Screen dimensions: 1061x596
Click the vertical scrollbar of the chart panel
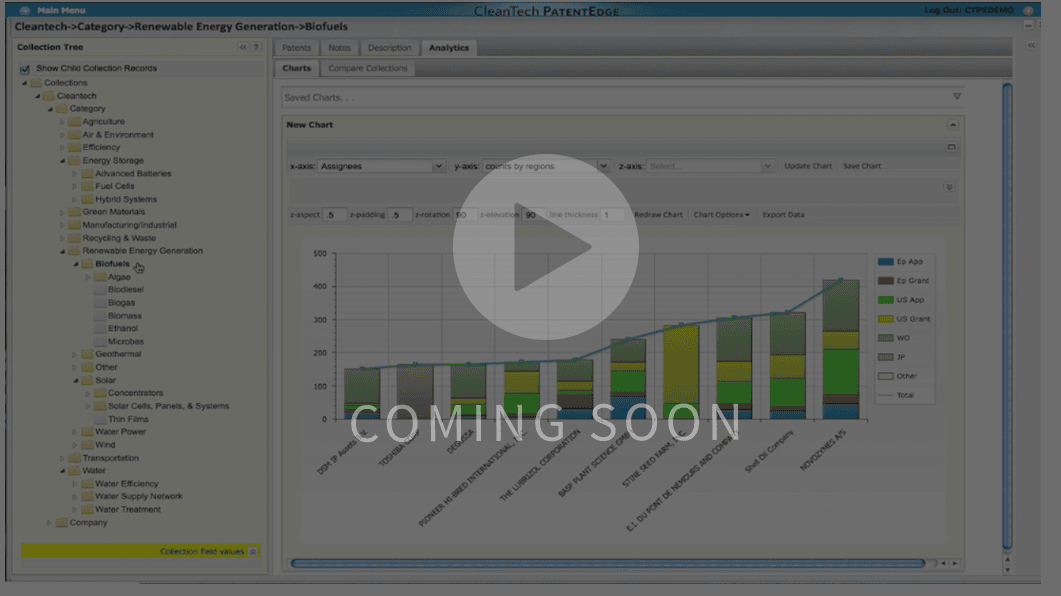click(x=1007, y=316)
